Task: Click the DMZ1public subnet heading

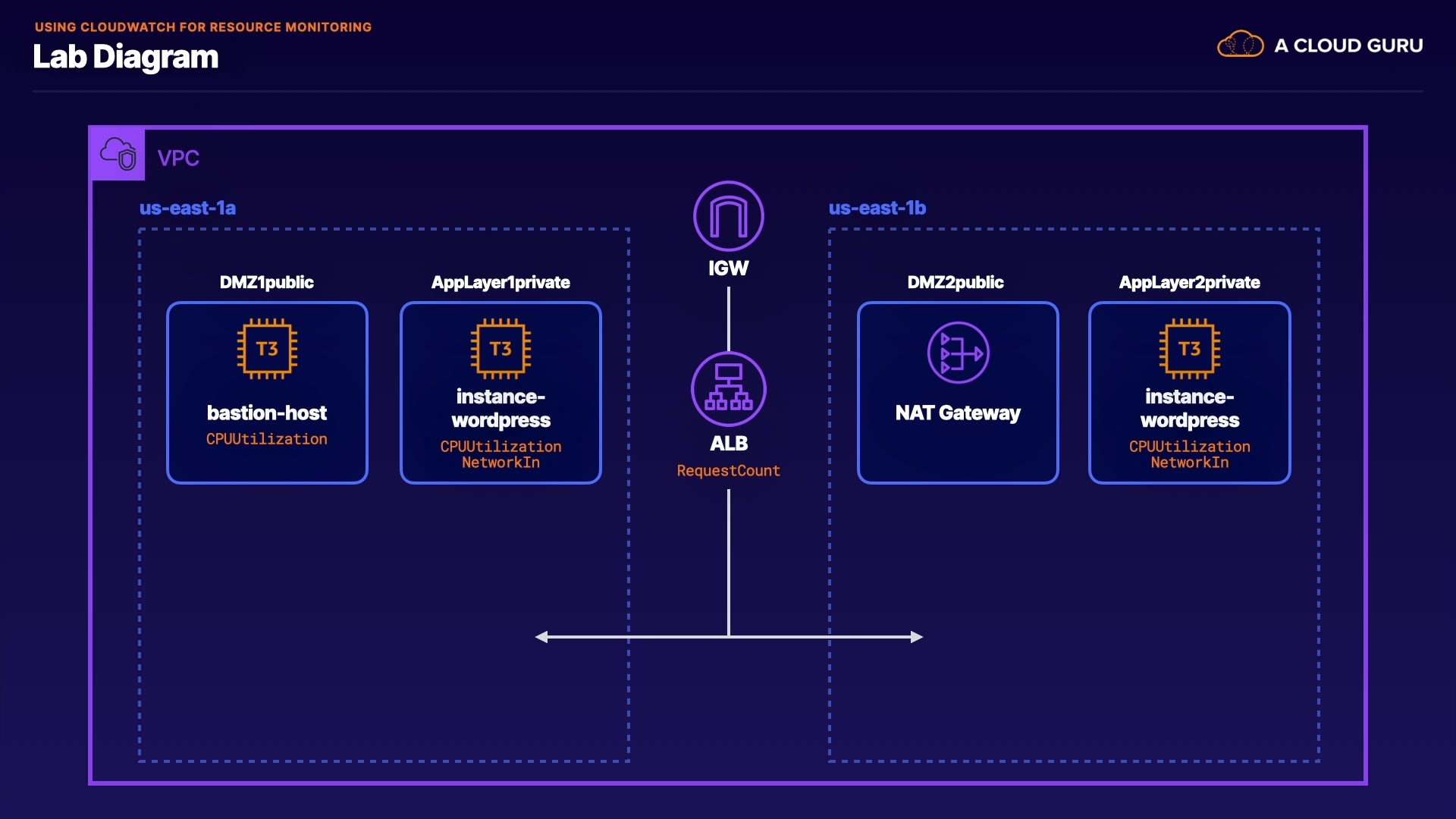Action: 266,282
